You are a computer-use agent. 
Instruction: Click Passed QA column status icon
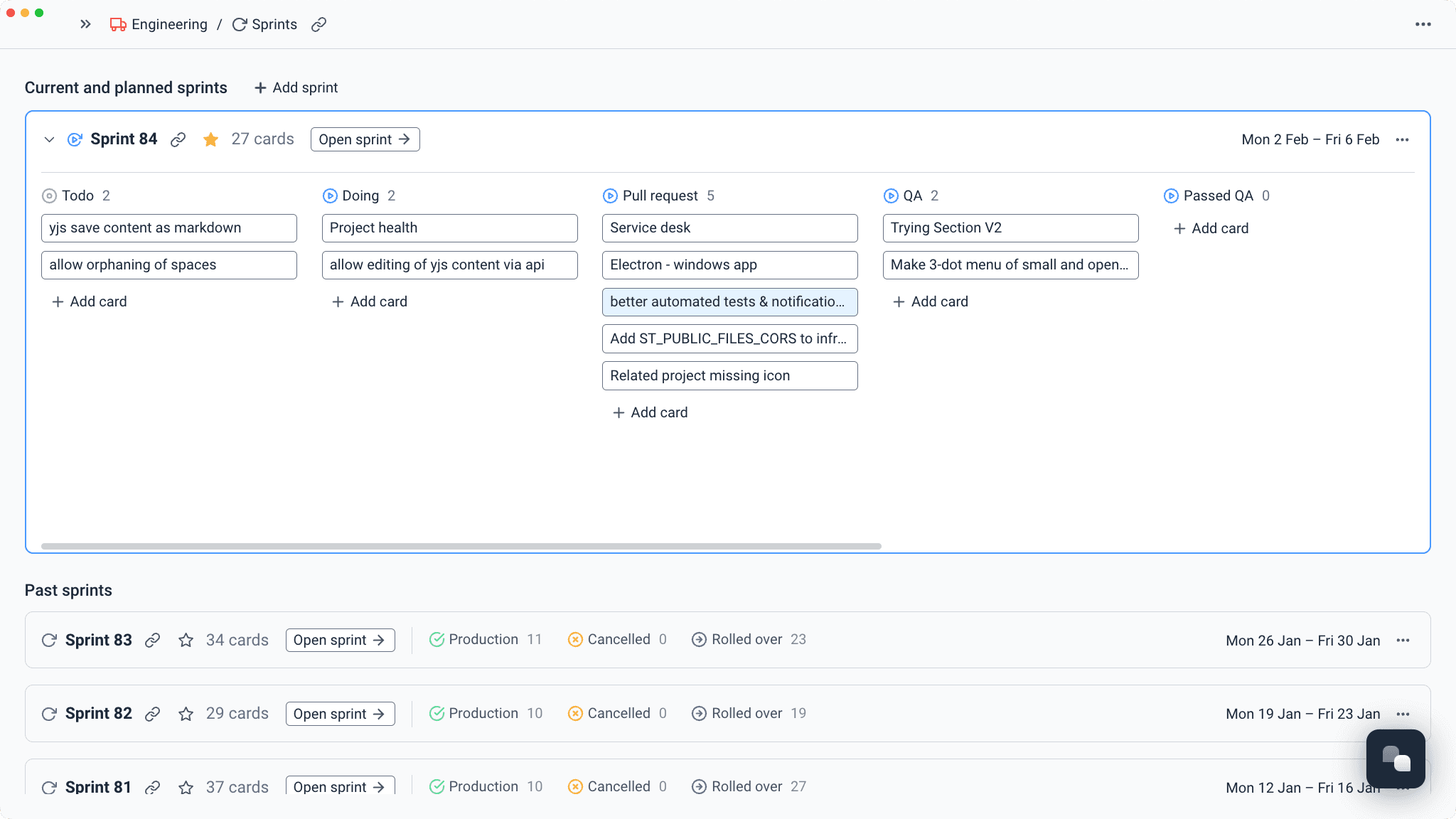coord(1171,196)
